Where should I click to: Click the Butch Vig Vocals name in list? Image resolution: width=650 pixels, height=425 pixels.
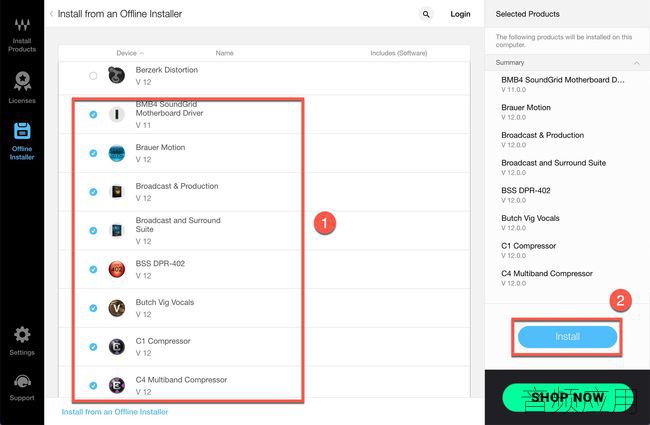[165, 302]
